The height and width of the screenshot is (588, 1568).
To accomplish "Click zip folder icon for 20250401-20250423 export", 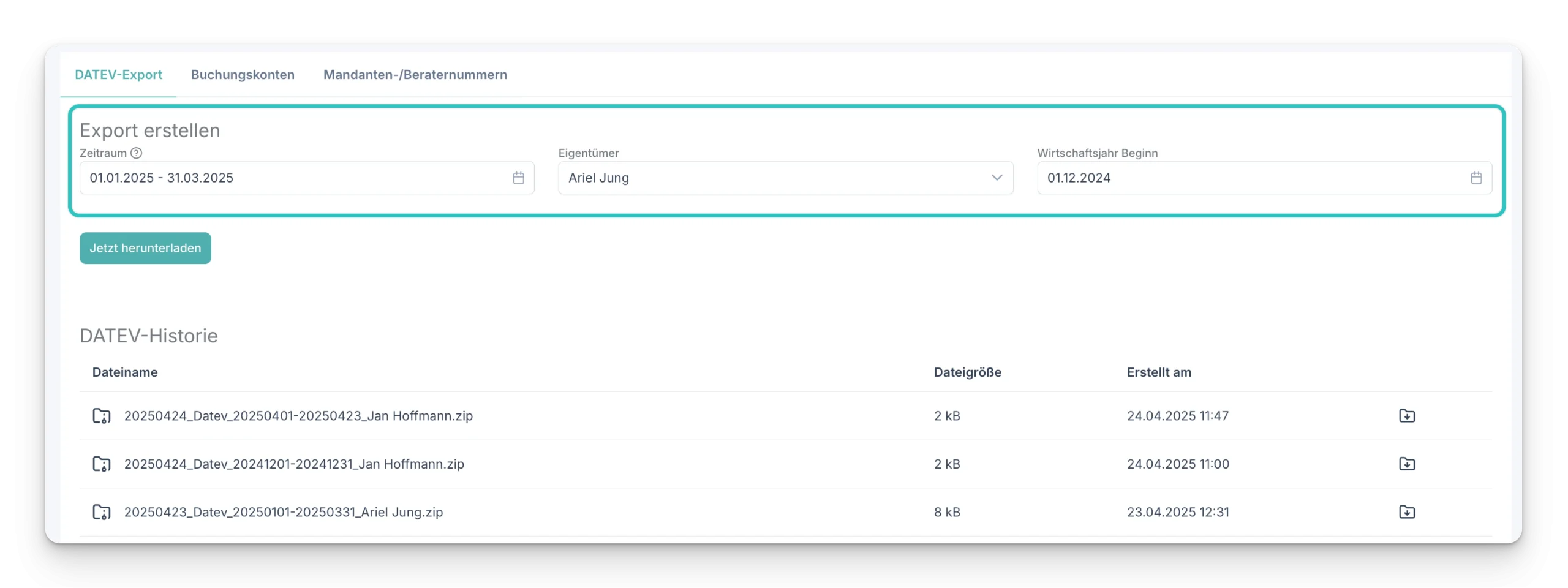I will coord(102,416).
